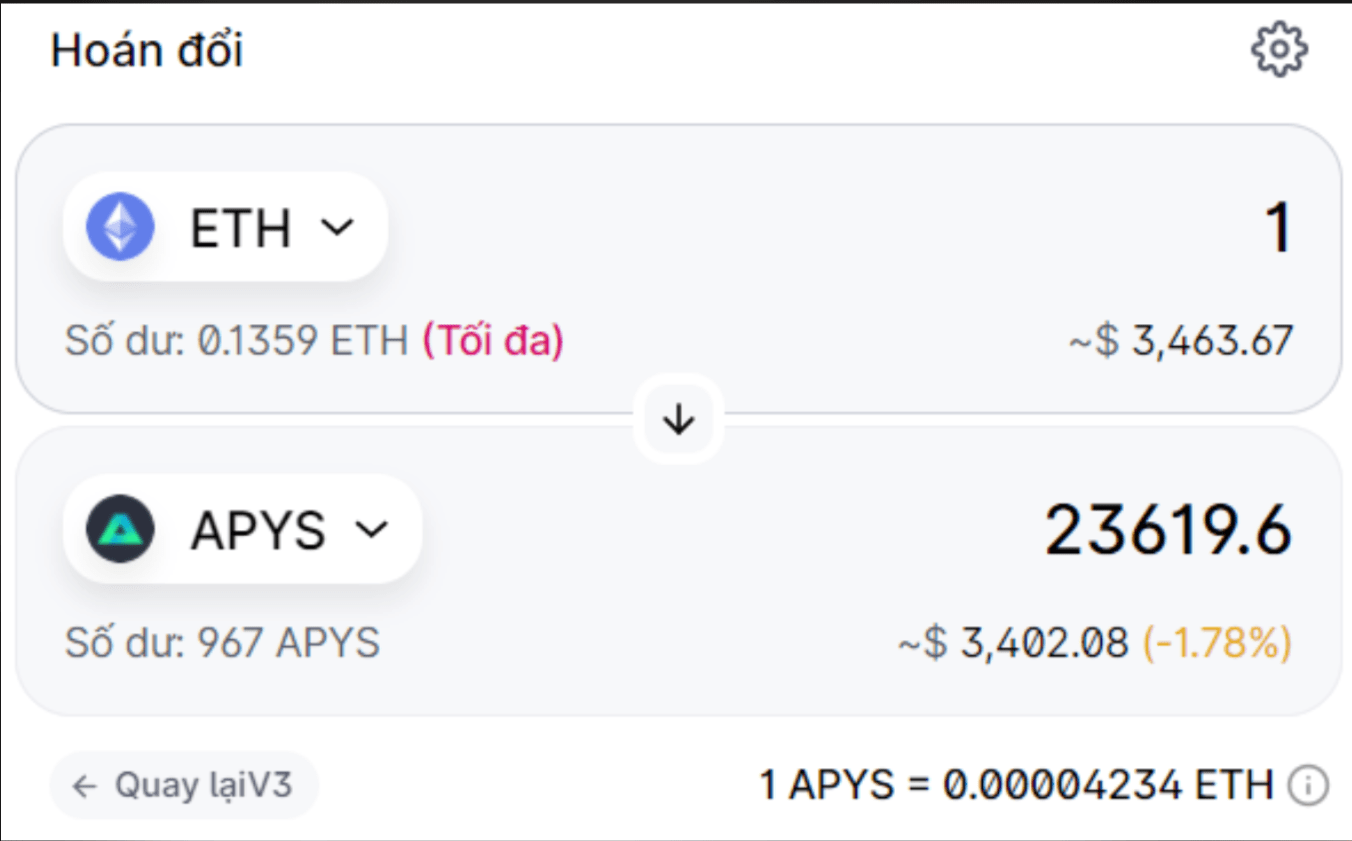Click the Quay lại V3 button
The height and width of the screenshot is (841, 1352).
183,786
